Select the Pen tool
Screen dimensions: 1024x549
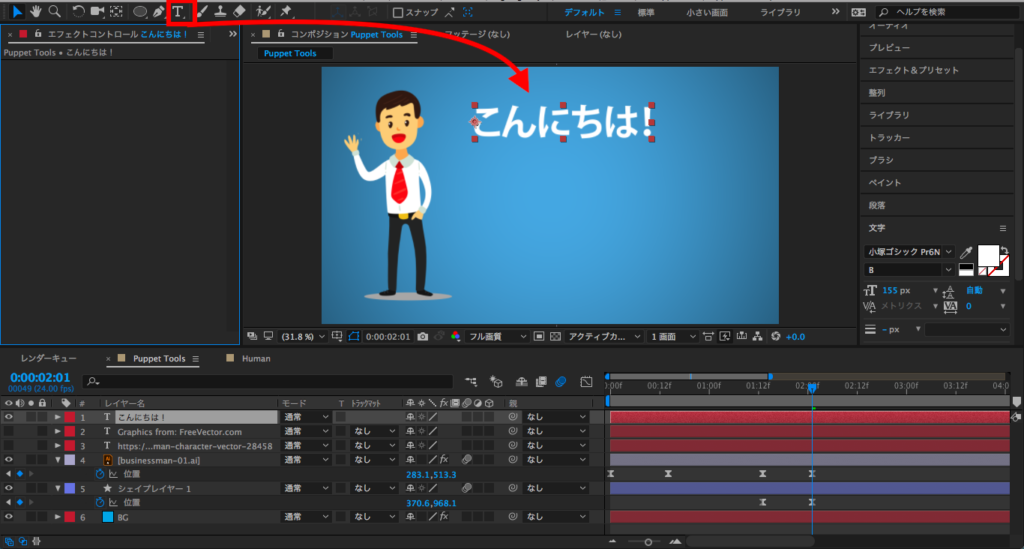click(158, 12)
